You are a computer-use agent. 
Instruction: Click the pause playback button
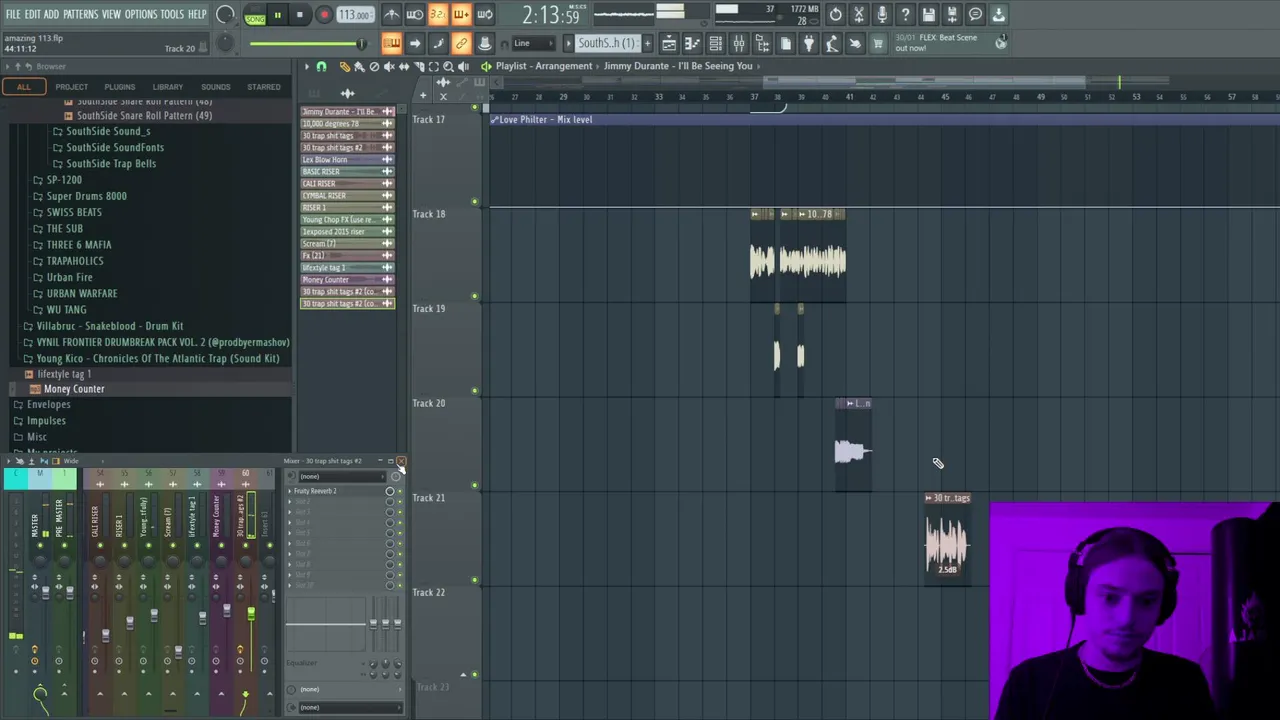pos(277,15)
